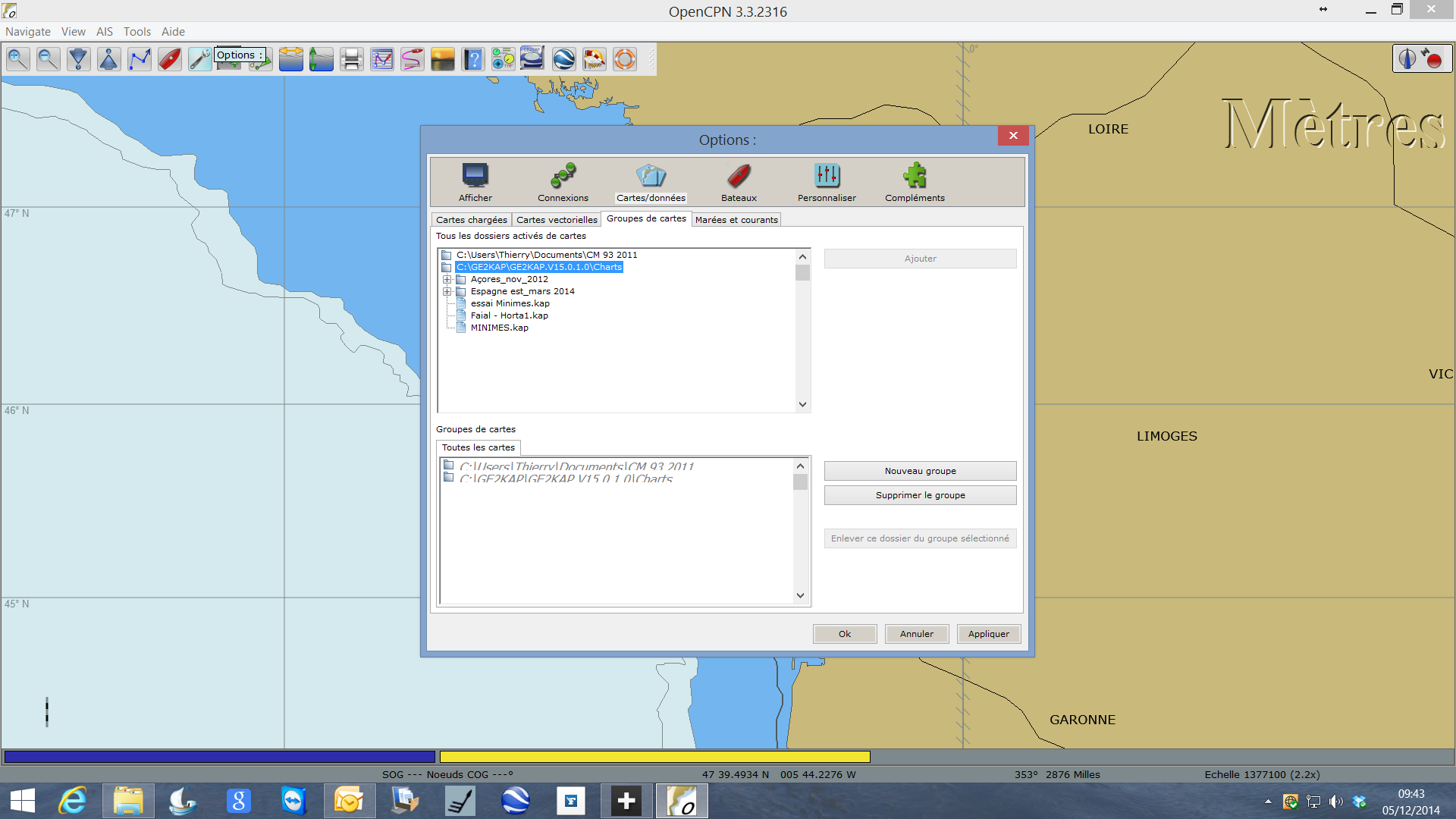Image resolution: width=1456 pixels, height=819 pixels.
Task: Open the About help book icon
Action: 473,59
